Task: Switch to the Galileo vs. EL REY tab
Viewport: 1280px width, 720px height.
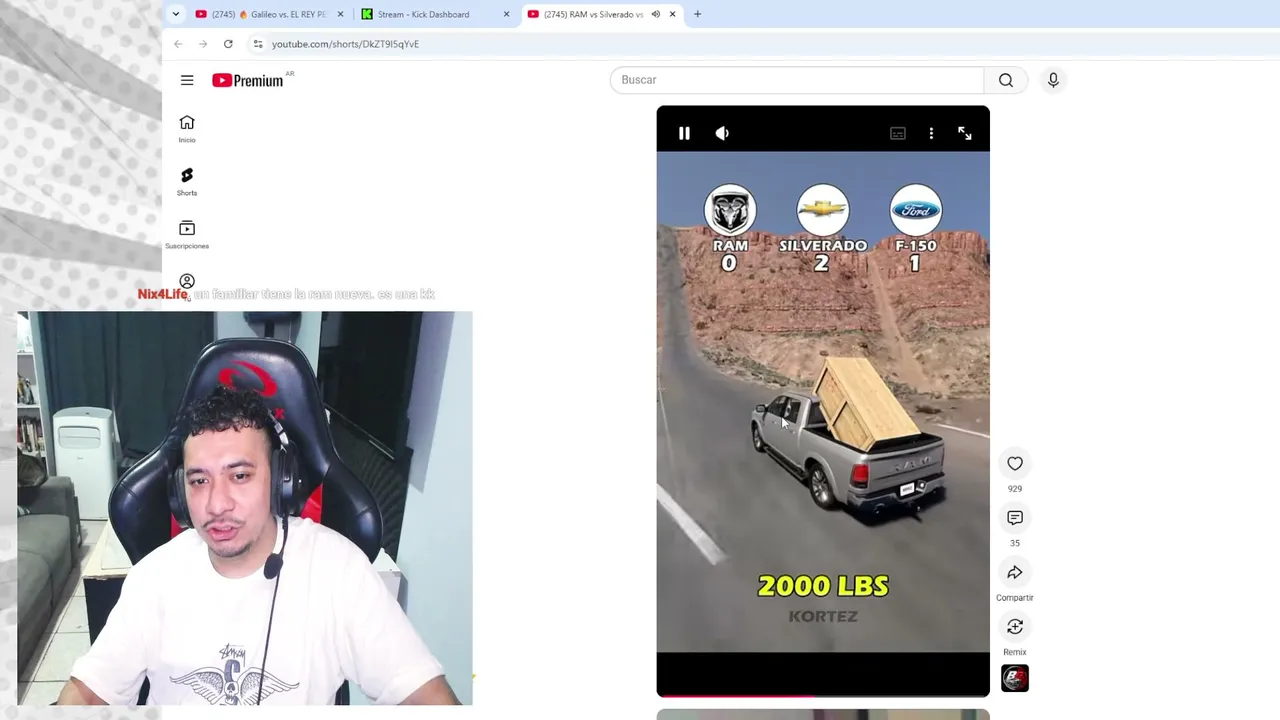Action: (x=269, y=14)
